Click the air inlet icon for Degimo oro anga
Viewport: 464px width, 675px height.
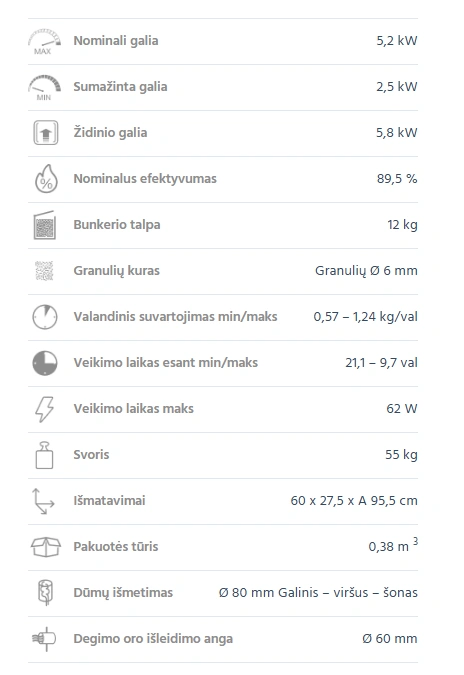click(44, 639)
